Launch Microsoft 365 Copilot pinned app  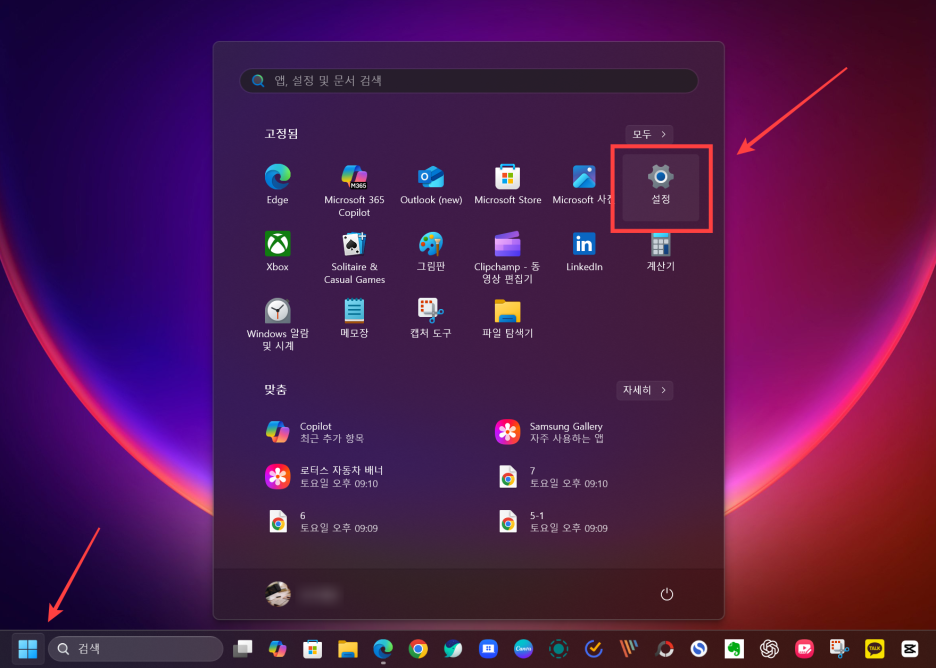click(354, 190)
